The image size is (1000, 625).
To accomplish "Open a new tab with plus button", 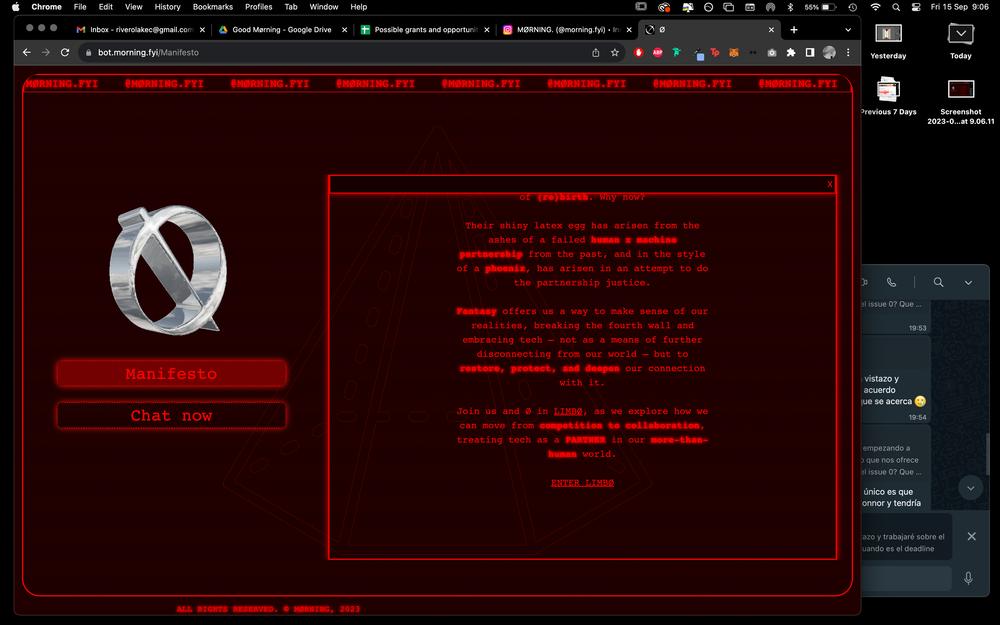I will [x=794, y=29].
